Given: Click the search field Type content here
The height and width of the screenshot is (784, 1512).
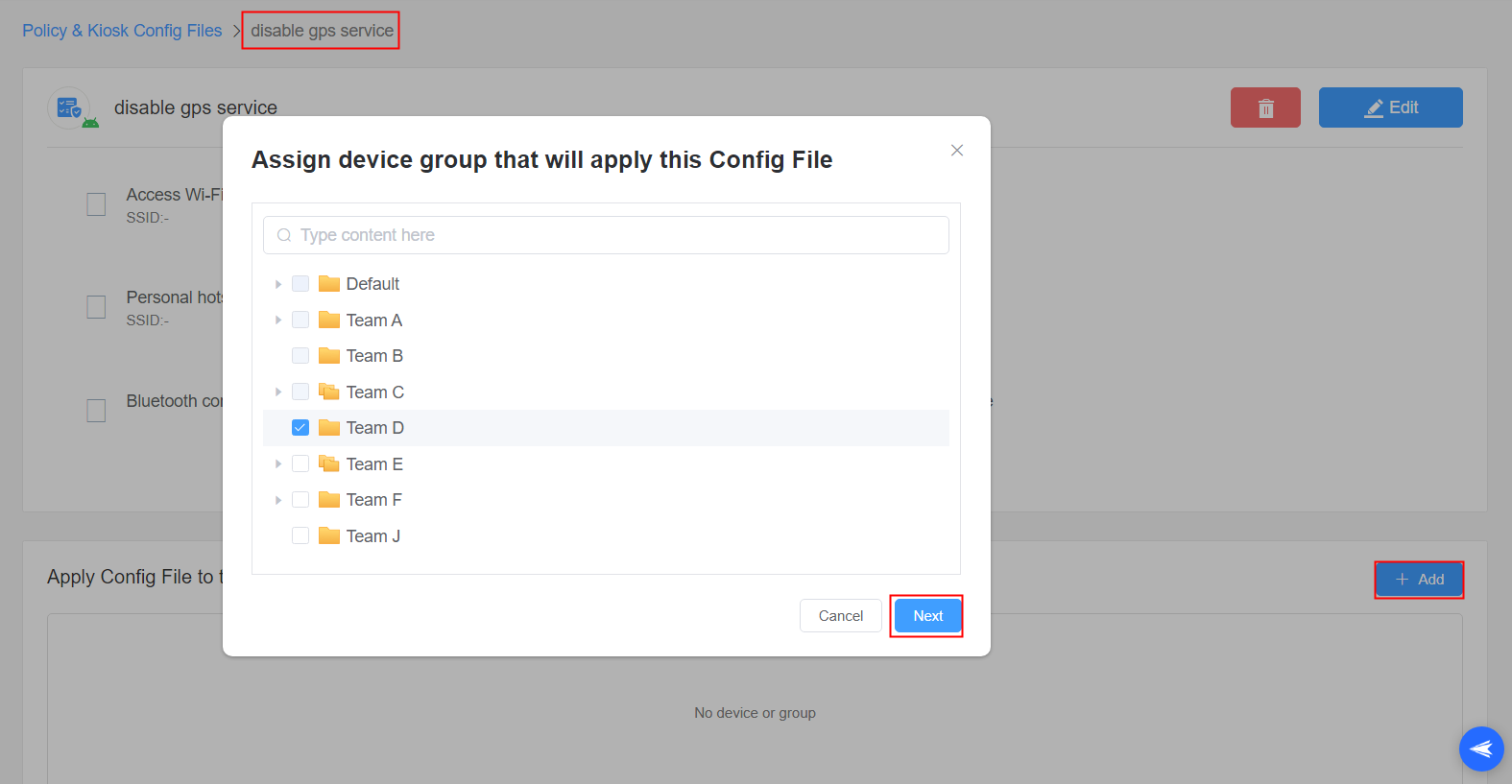Looking at the screenshot, I should coord(614,235).
